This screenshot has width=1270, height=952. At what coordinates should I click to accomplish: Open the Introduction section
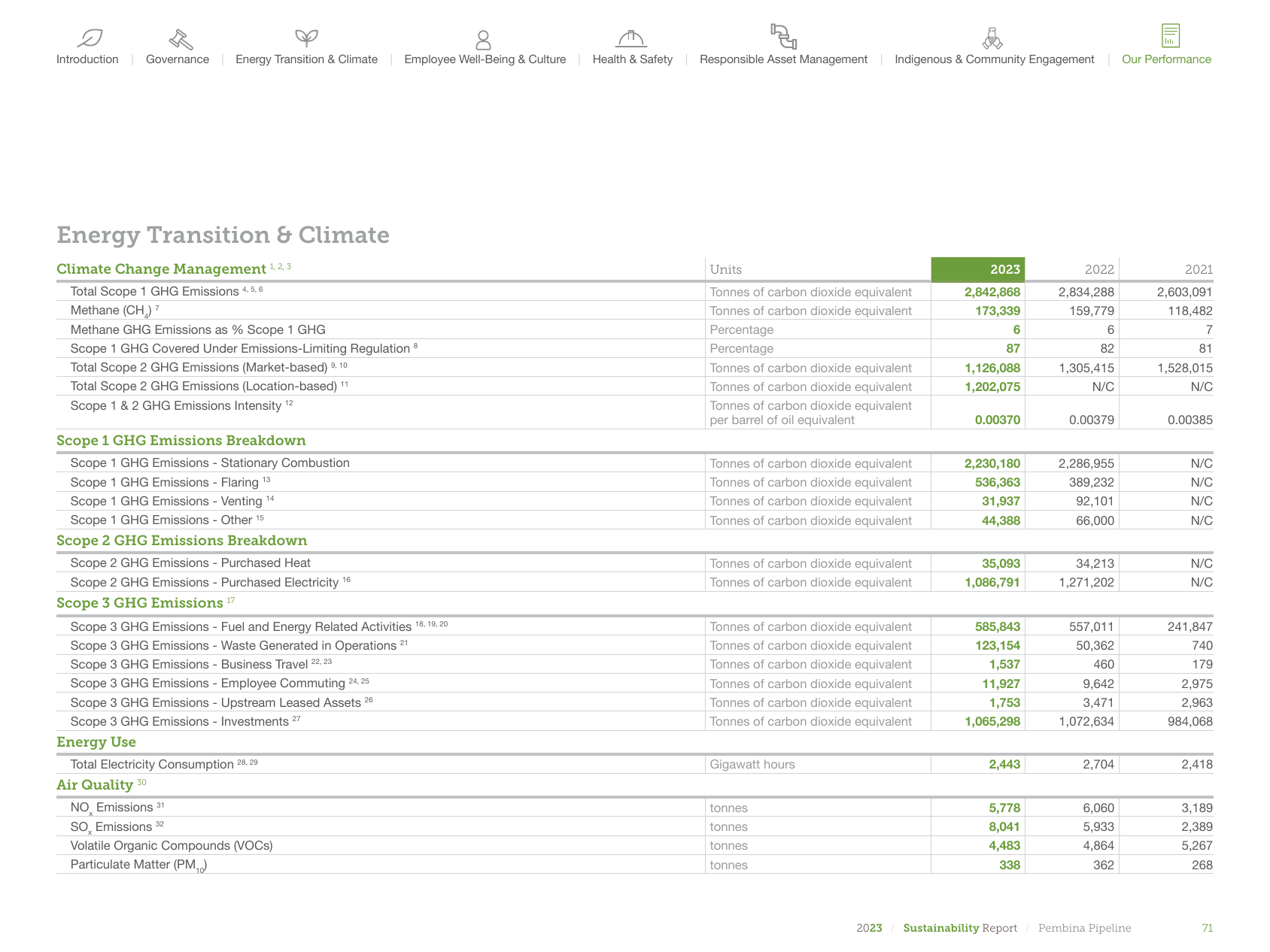coord(87,59)
